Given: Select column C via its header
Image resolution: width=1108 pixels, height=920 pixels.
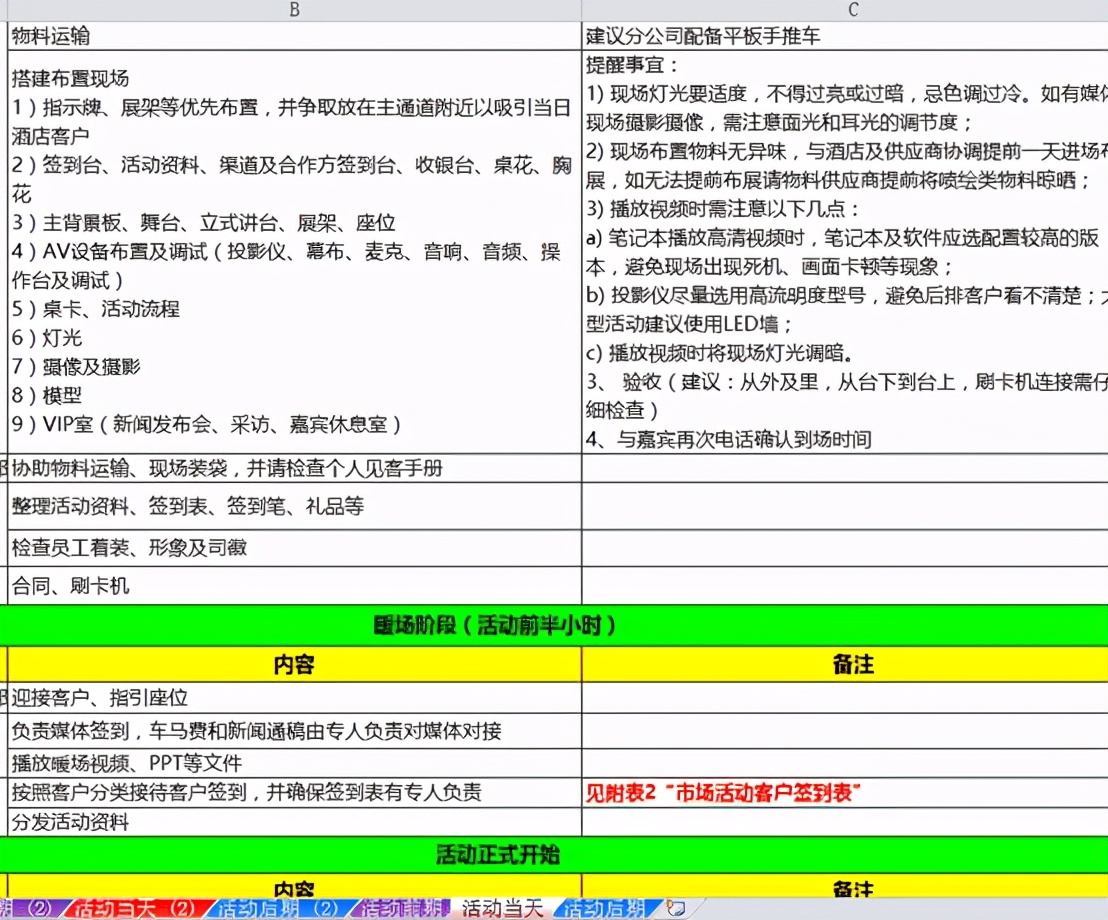Looking at the screenshot, I should (852, 10).
